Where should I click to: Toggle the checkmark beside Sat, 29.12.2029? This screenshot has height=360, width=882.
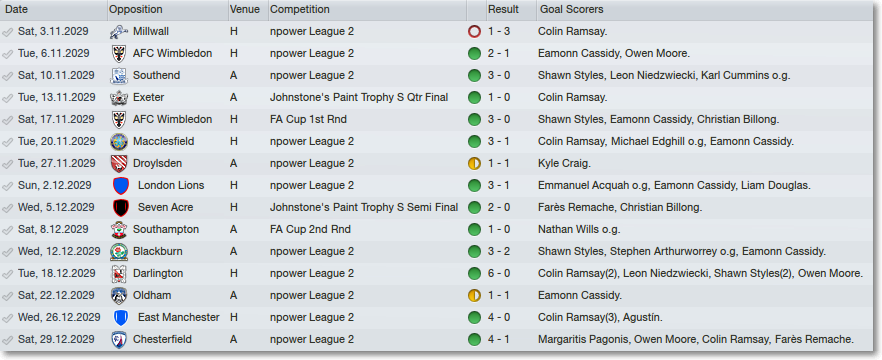click(8, 340)
